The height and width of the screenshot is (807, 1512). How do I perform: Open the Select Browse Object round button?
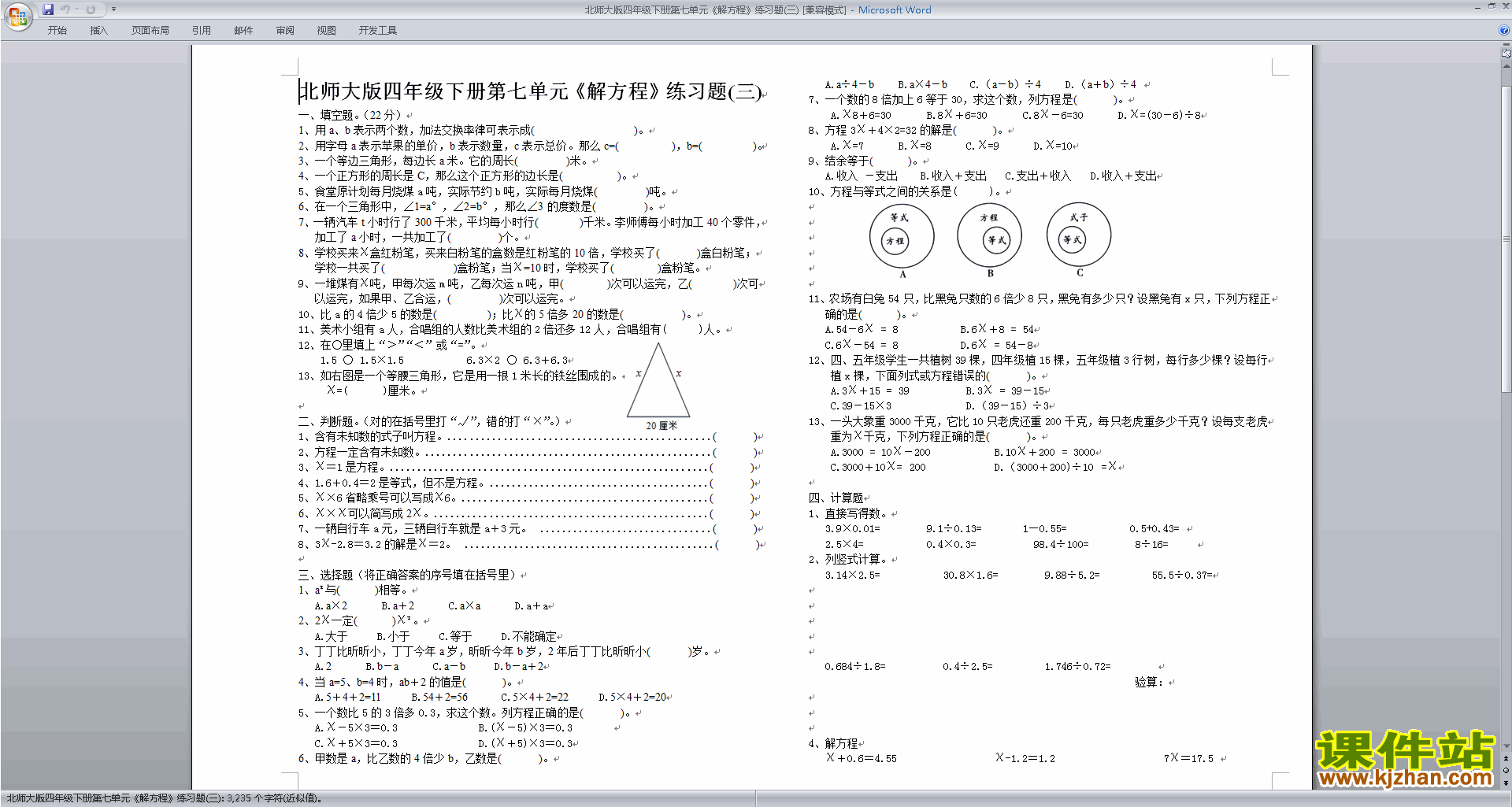(x=1506, y=771)
